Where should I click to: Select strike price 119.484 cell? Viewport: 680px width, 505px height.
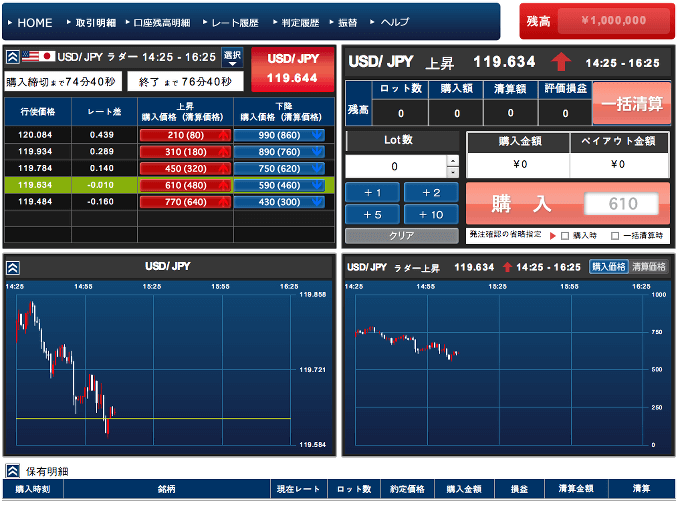click(38, 201)
